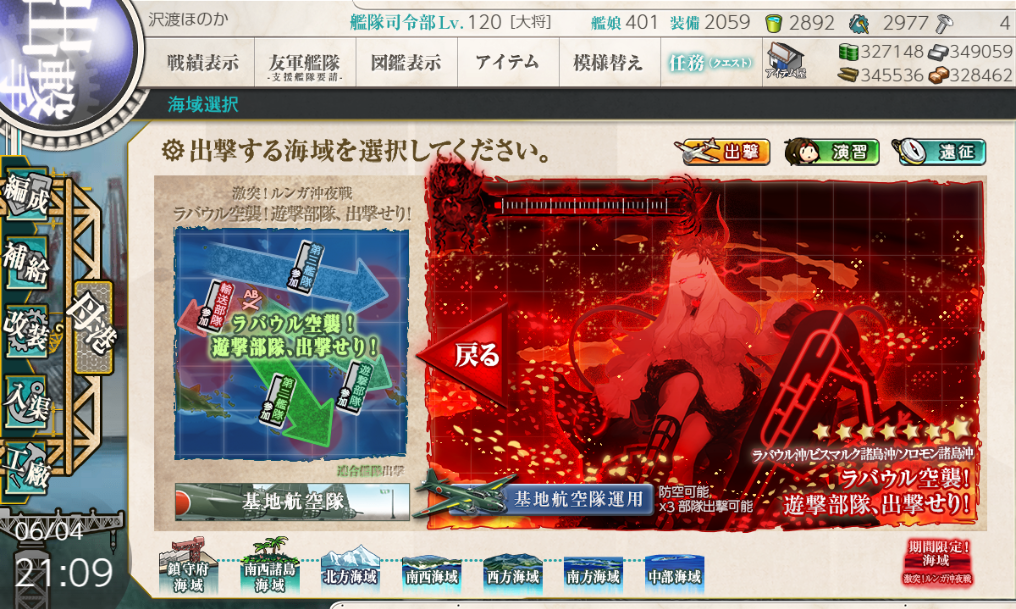Choose the 中部海域 world icon

pyautogui.click(x=674, y=571)
